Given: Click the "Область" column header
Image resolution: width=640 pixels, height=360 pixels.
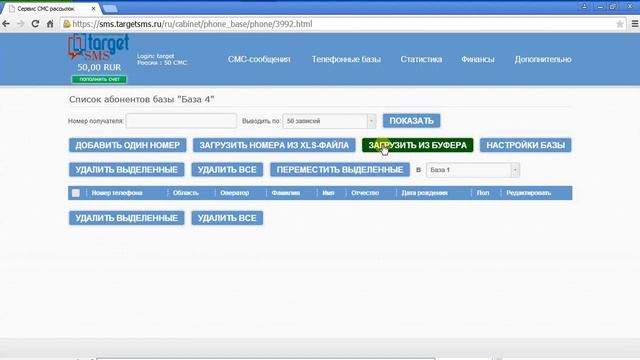Looking at the screenshot, I should click(186, 193).
